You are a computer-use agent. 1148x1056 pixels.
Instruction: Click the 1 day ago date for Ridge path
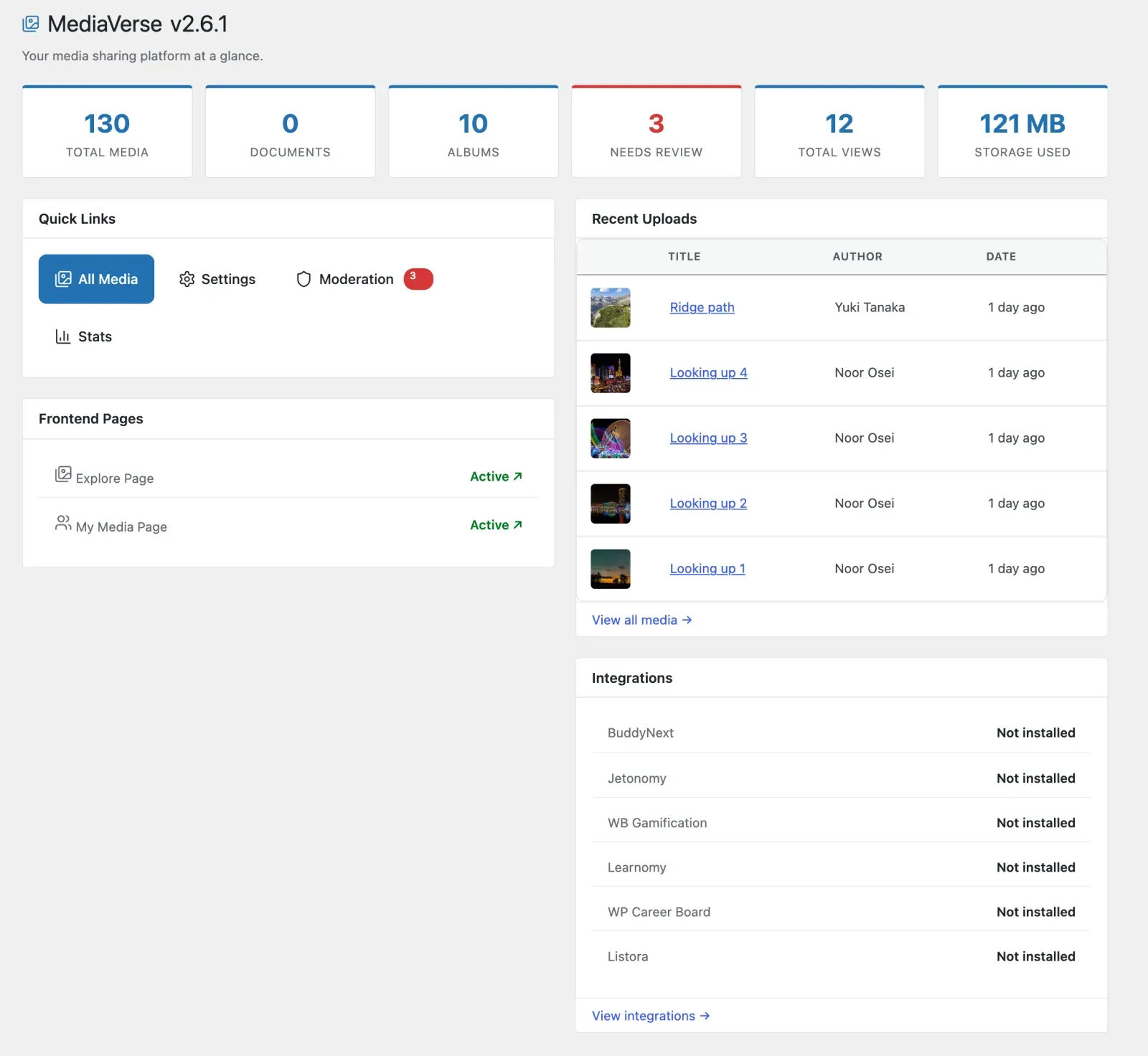coord(1016,307)
